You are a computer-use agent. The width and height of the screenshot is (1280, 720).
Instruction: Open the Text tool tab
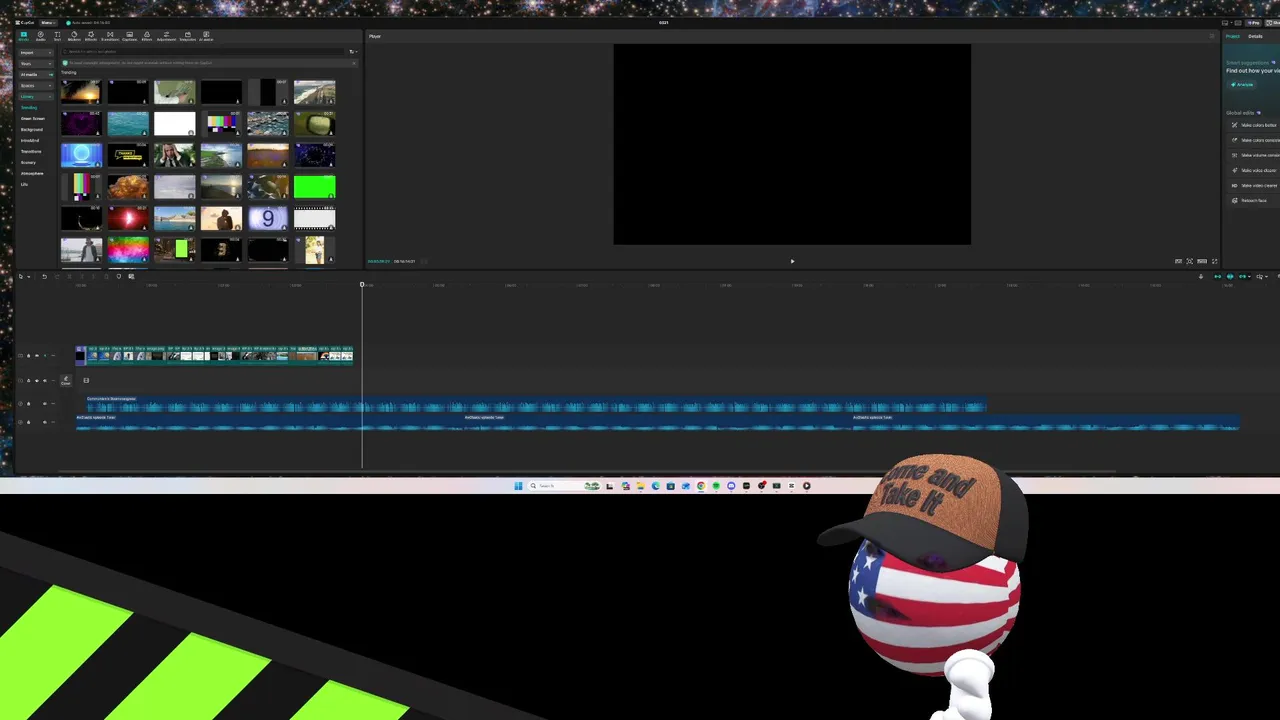click(57, 36)
